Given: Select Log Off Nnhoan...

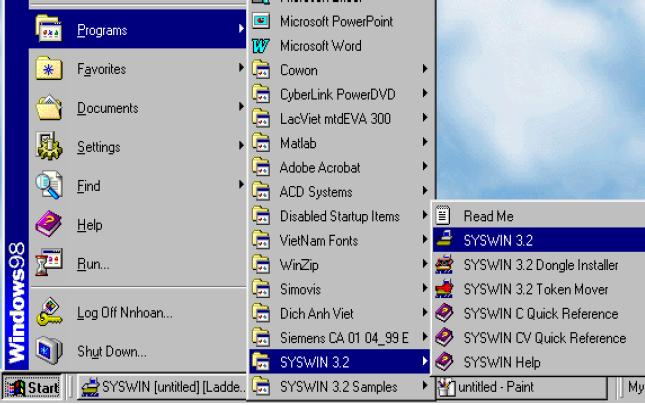Looking at the screenshot, I should [x=138, y=312].
